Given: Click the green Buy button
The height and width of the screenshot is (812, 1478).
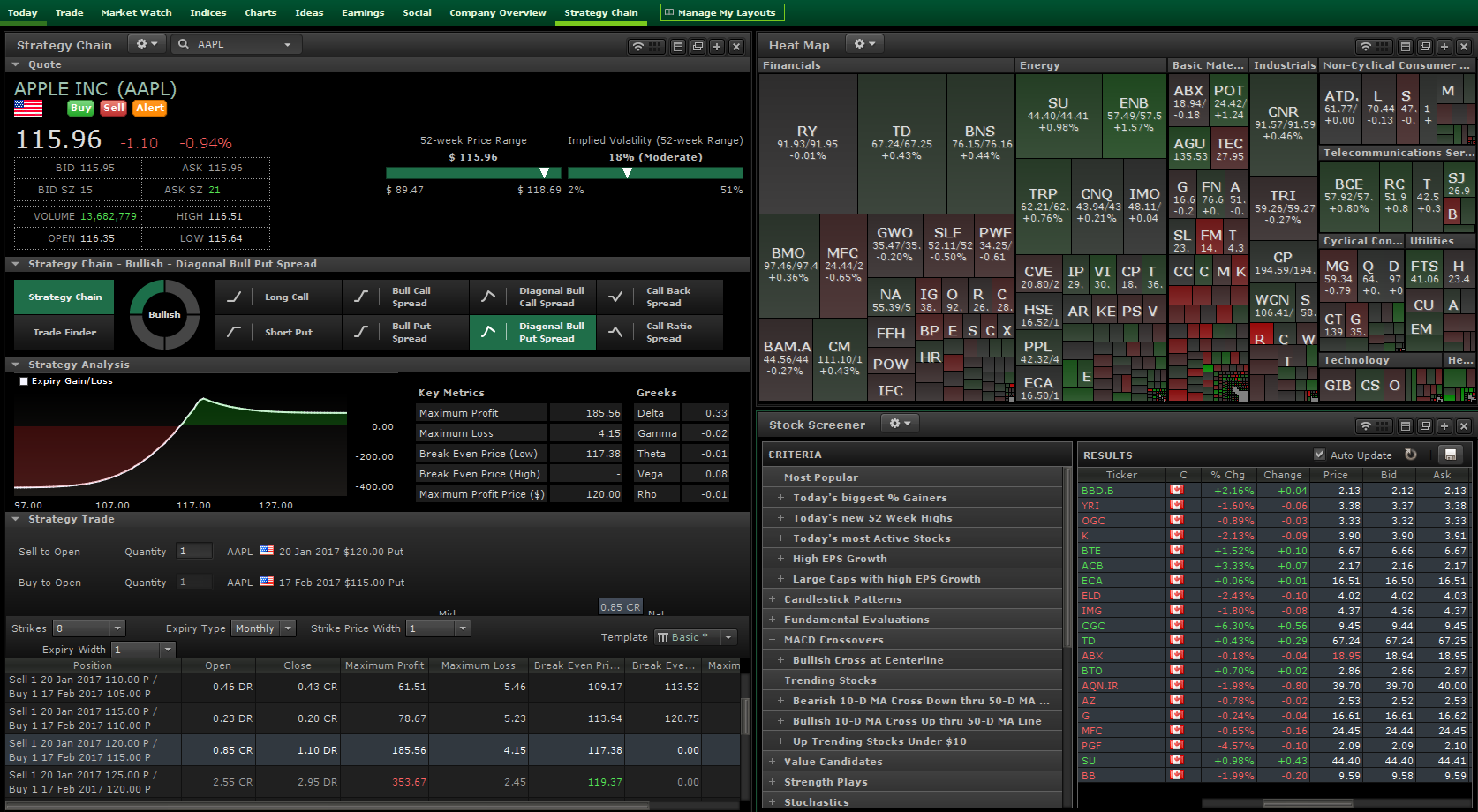Looking at the screenshot, I should click(80, 108).
